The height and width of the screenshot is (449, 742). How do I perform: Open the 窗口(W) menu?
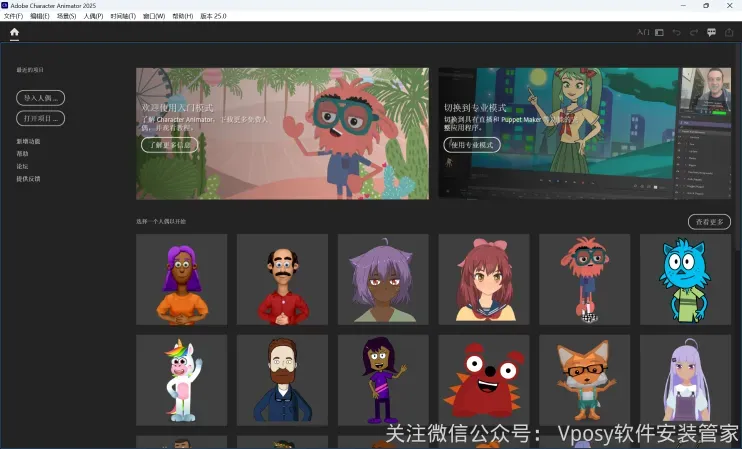[154, 16]
